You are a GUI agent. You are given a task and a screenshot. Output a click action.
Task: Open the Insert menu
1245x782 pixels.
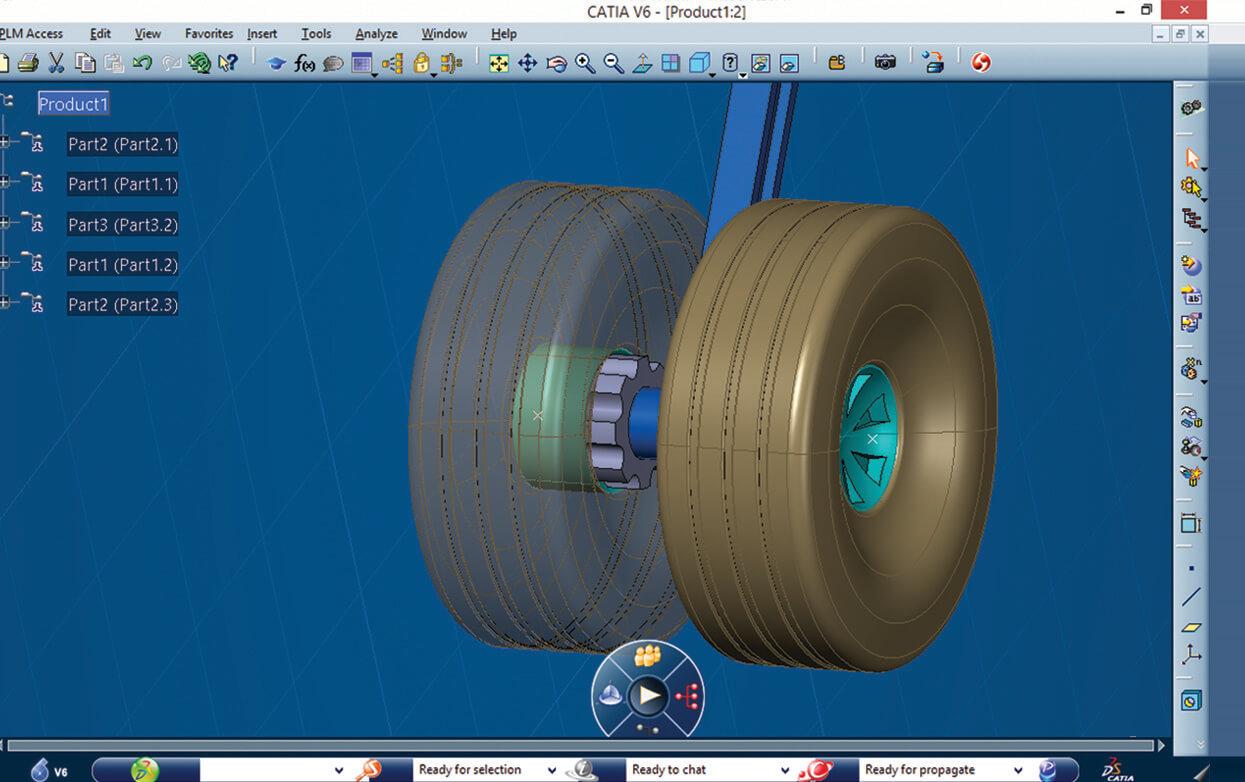pos(262,34)
